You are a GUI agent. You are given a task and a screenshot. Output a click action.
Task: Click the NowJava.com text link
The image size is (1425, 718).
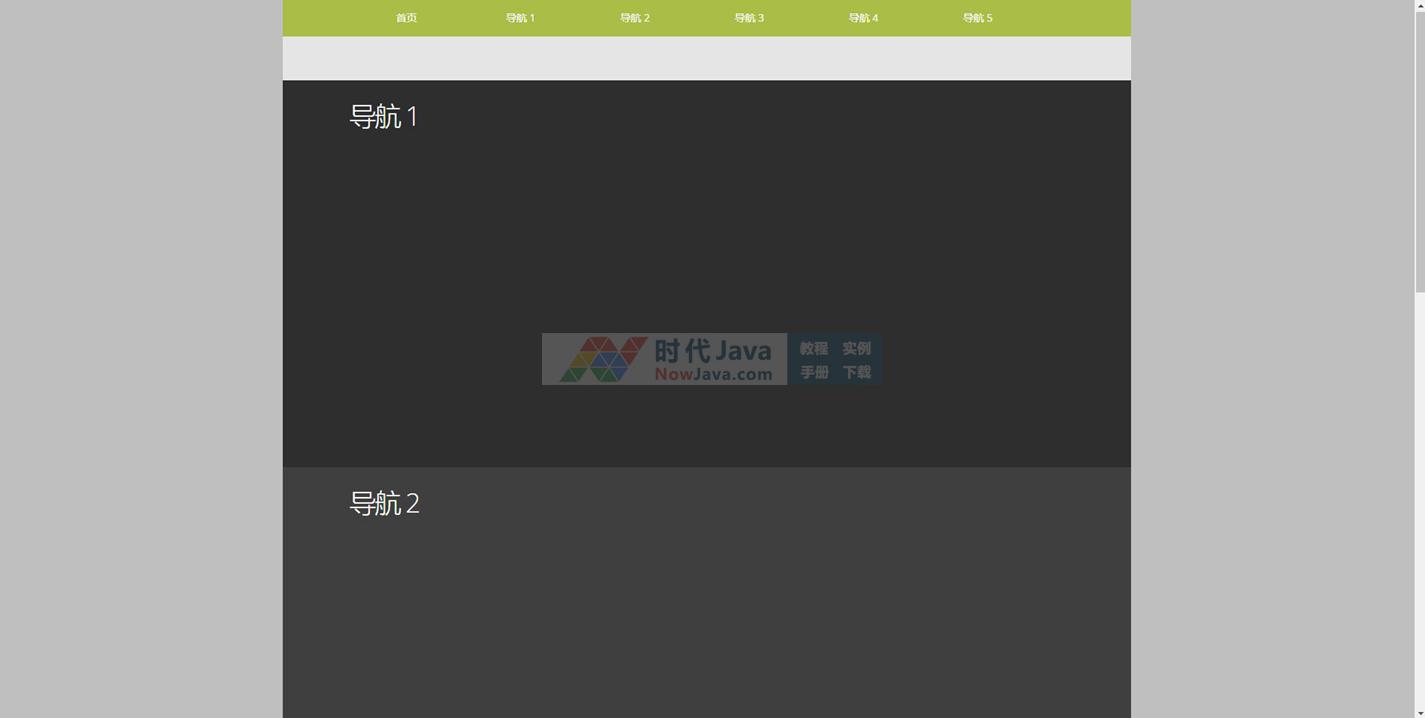713,375
